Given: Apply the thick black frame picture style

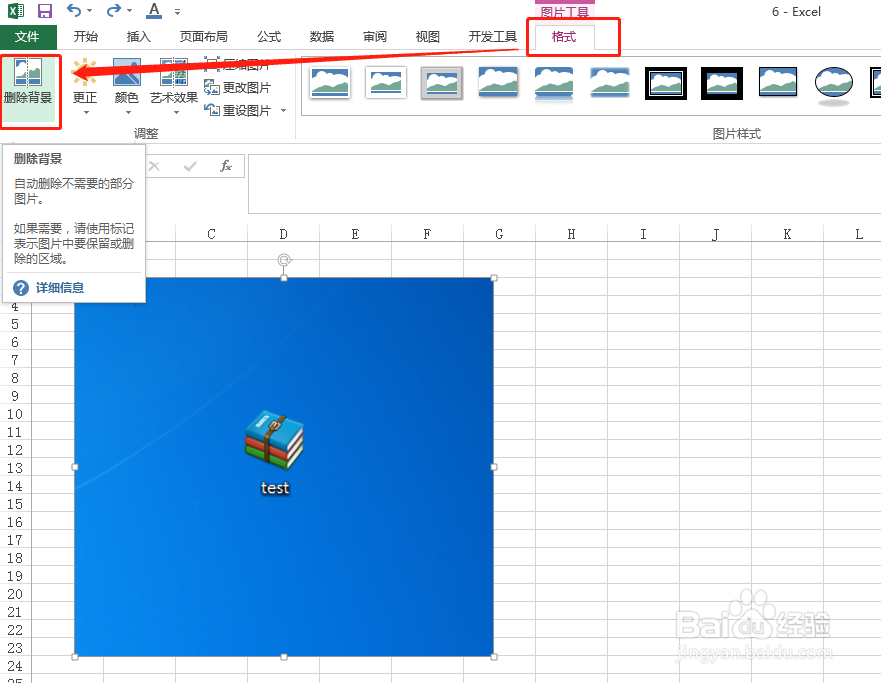Looking at the screenshot, I should click(722, 83).
